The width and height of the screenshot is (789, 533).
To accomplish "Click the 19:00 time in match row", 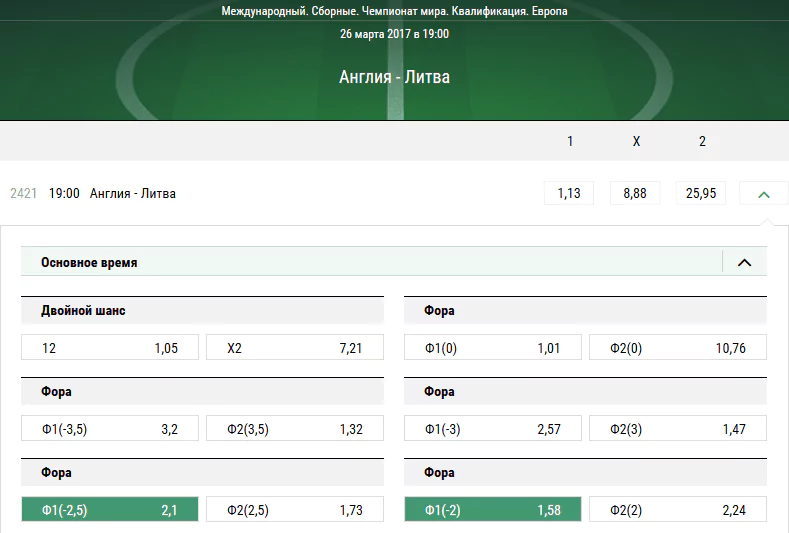I will (x=64, y=194).
